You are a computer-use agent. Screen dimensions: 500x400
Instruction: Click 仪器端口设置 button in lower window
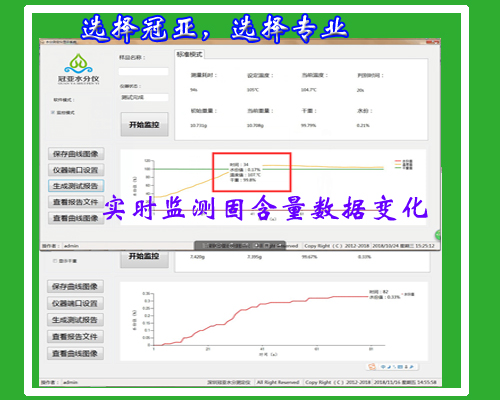75,303
